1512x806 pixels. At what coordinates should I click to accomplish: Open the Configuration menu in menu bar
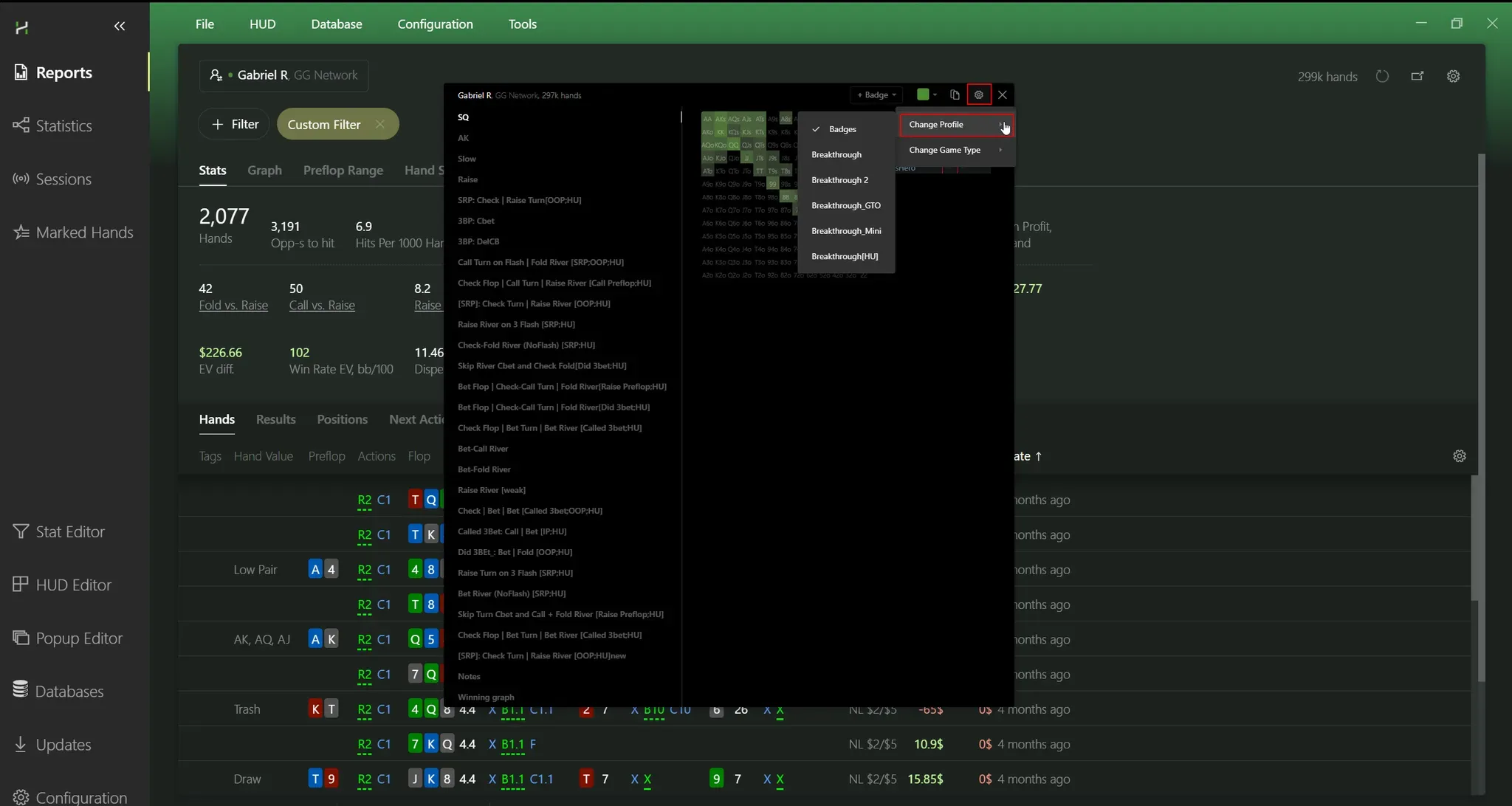(435, 24)
